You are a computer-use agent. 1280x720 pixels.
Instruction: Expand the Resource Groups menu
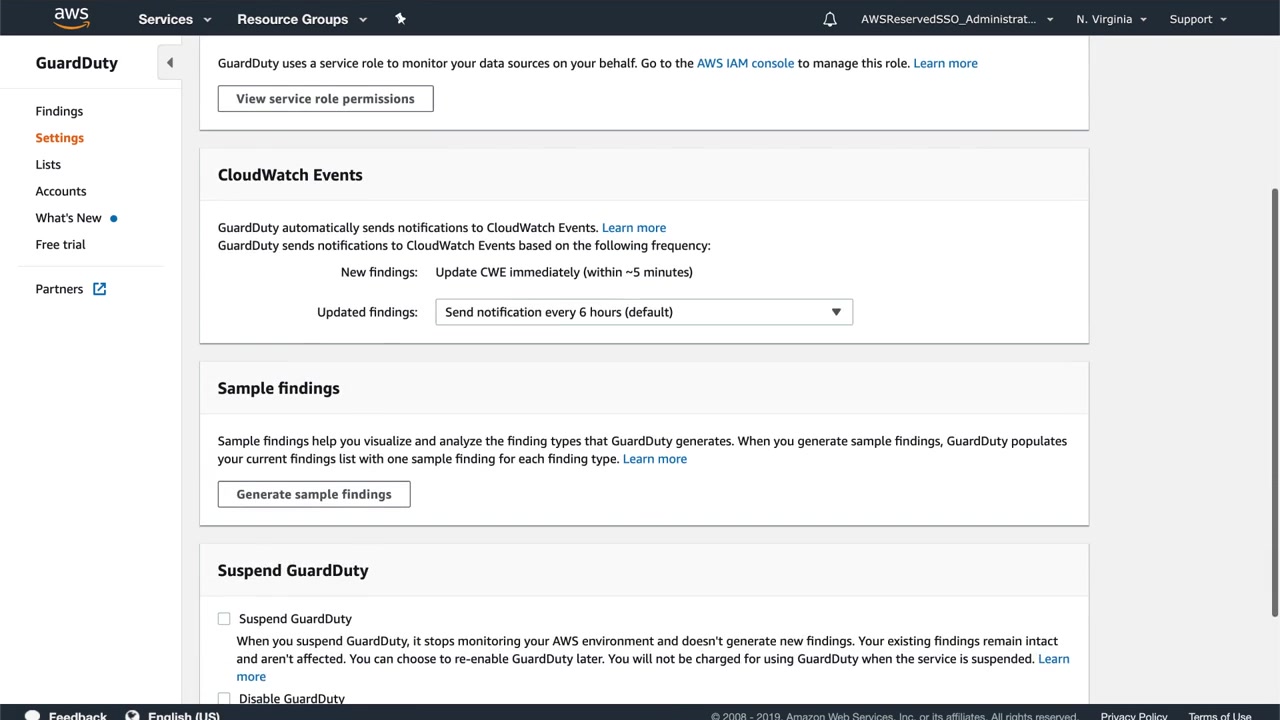point(302,19)
